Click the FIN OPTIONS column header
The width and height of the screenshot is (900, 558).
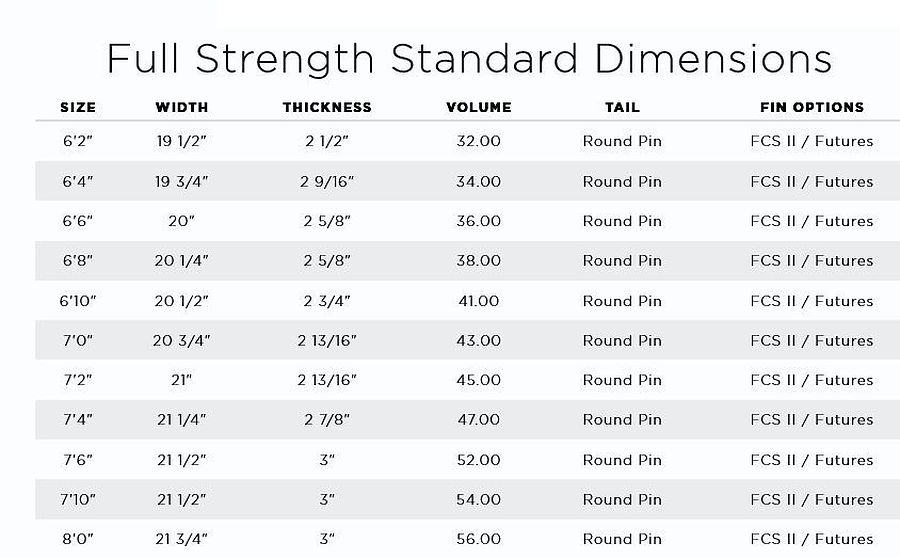click(x=812, y=107)
